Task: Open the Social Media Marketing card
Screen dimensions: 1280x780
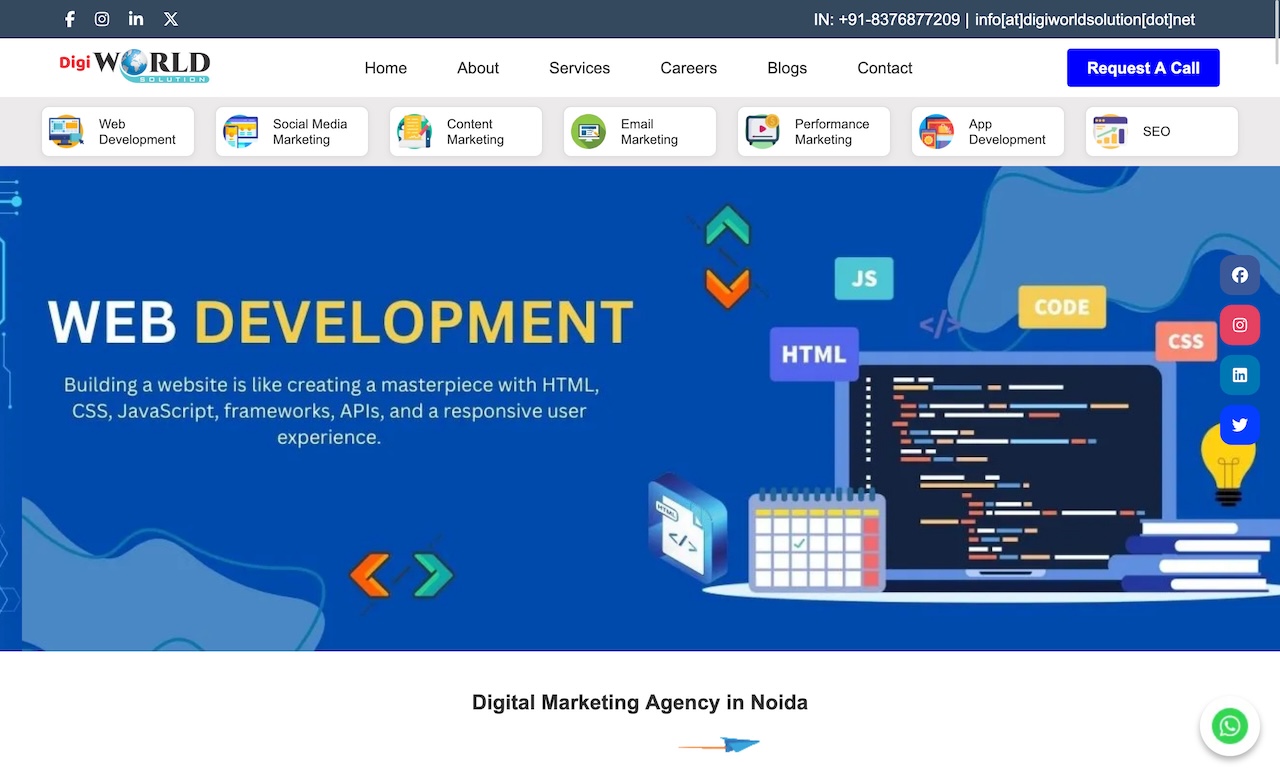Action: click(x=292, y=132)
